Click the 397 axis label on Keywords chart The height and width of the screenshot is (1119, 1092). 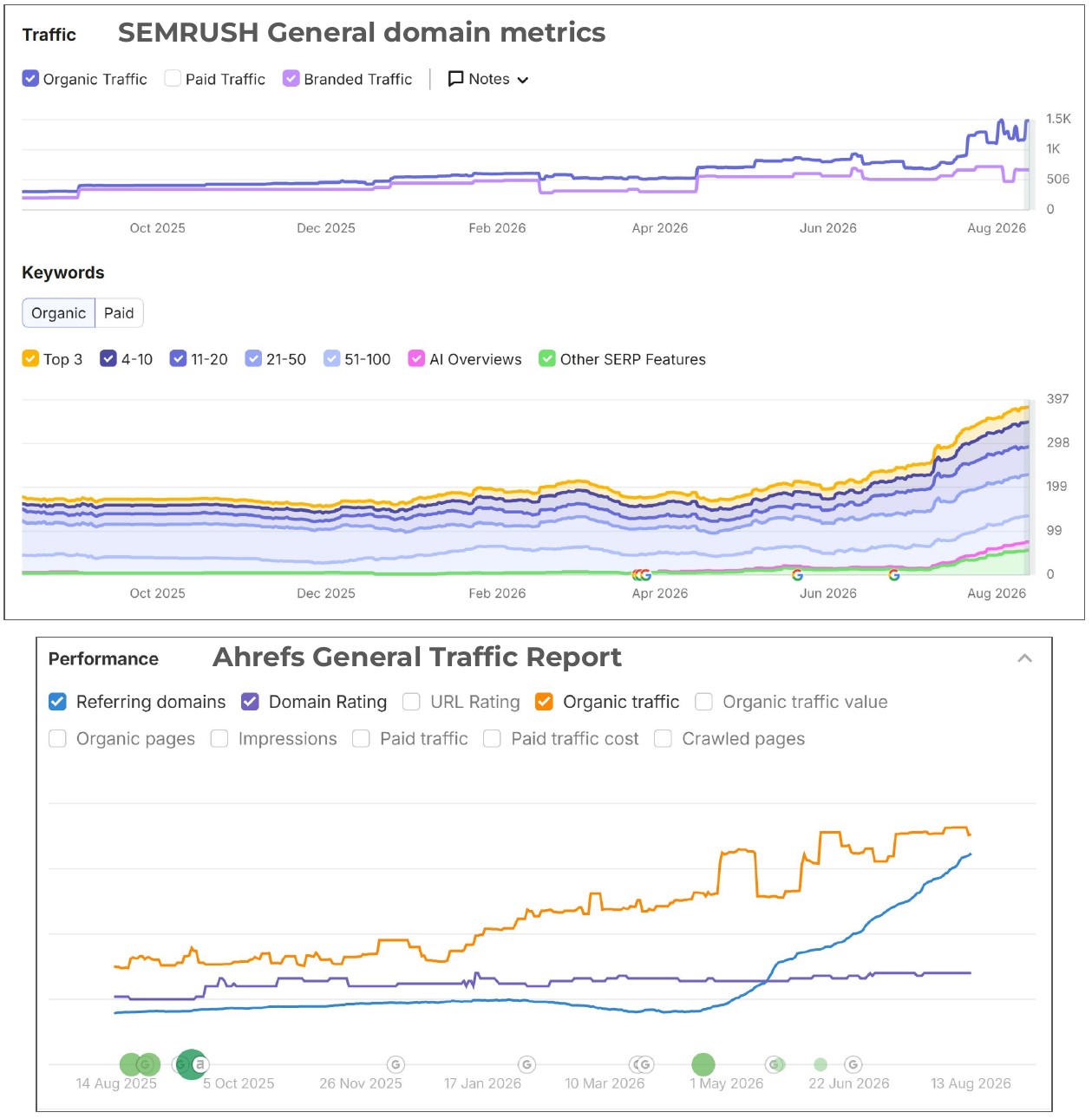tap(1057, 399)
